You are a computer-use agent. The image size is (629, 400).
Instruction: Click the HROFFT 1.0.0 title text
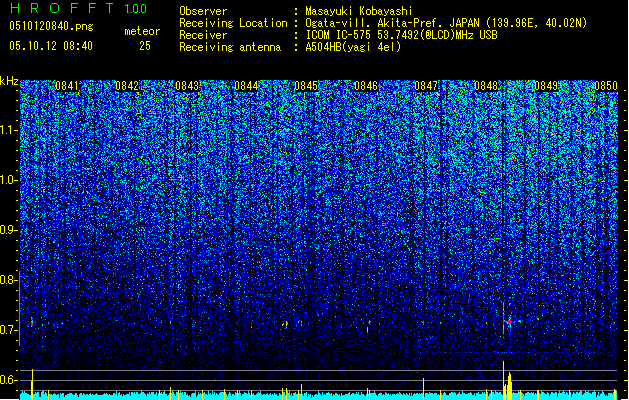[79, 8]
